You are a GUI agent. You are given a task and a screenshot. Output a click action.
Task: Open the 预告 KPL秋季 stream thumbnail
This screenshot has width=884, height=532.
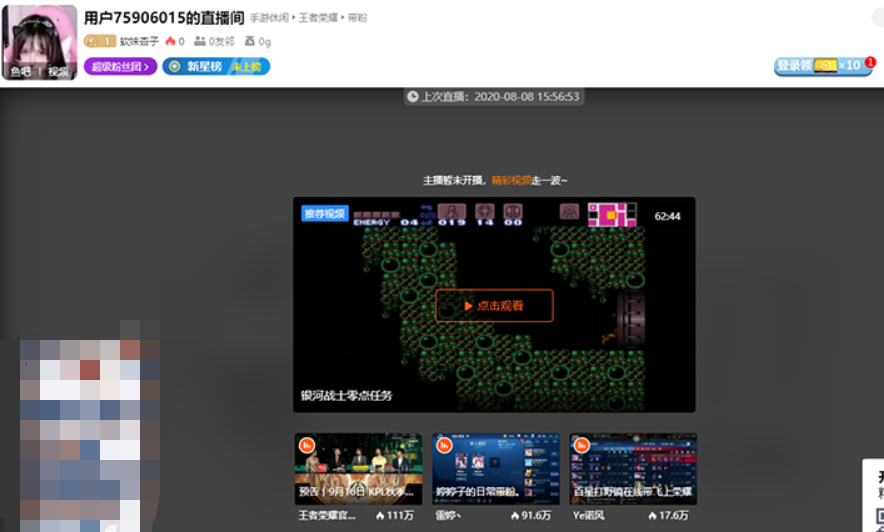[359, 469]
